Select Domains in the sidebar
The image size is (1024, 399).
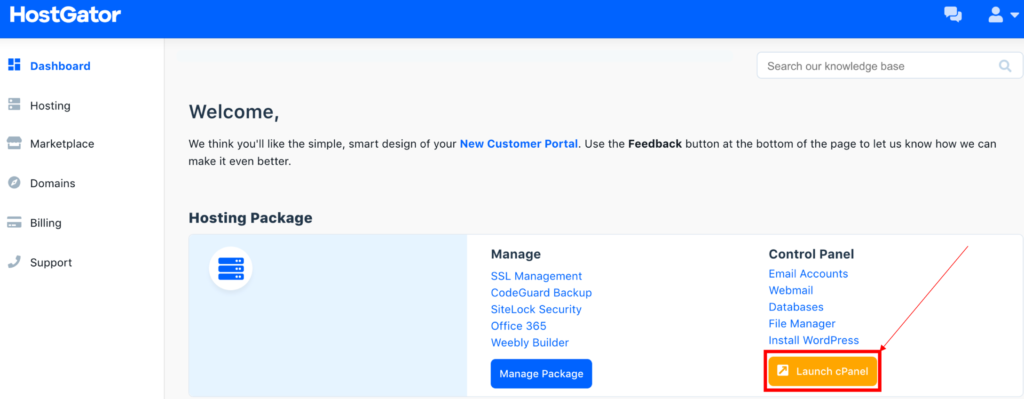click(52, 184)
